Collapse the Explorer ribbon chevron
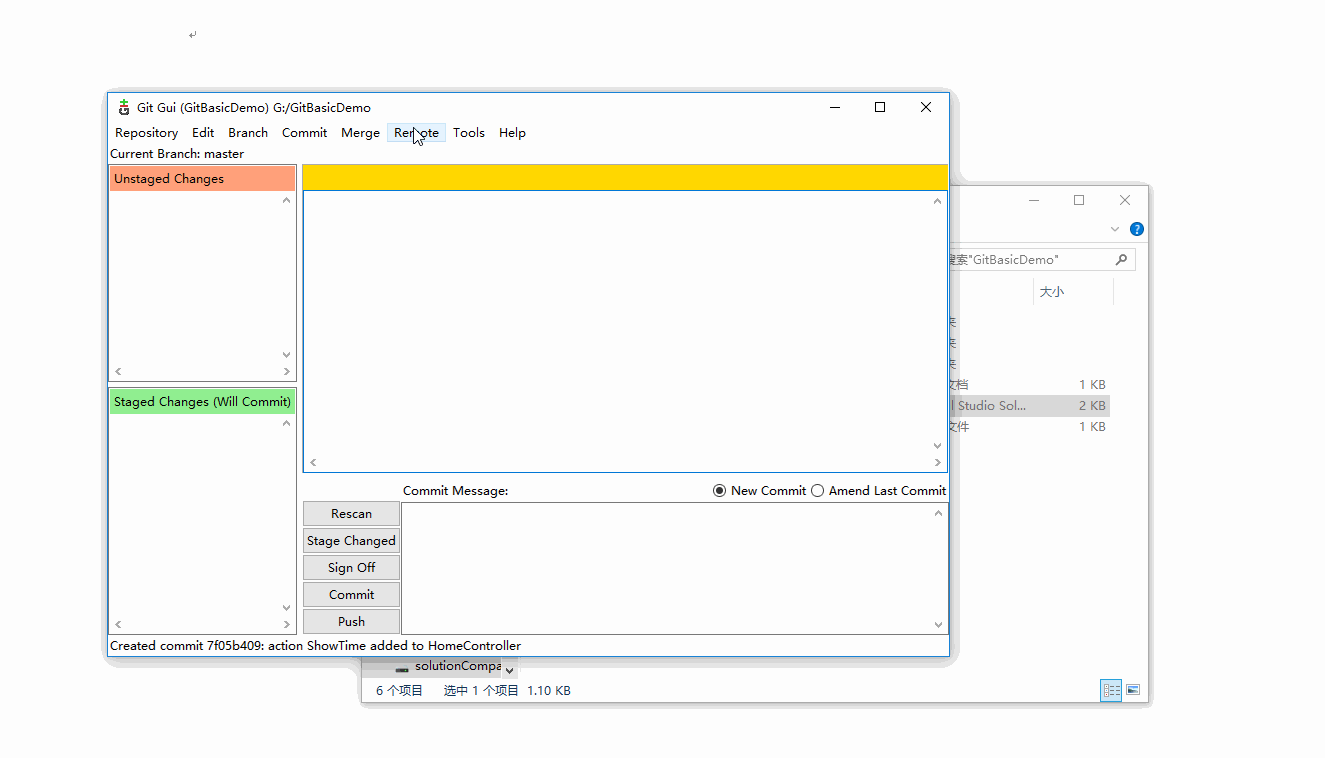This screenshot has height=758, width=1325. click(1114, 228)
